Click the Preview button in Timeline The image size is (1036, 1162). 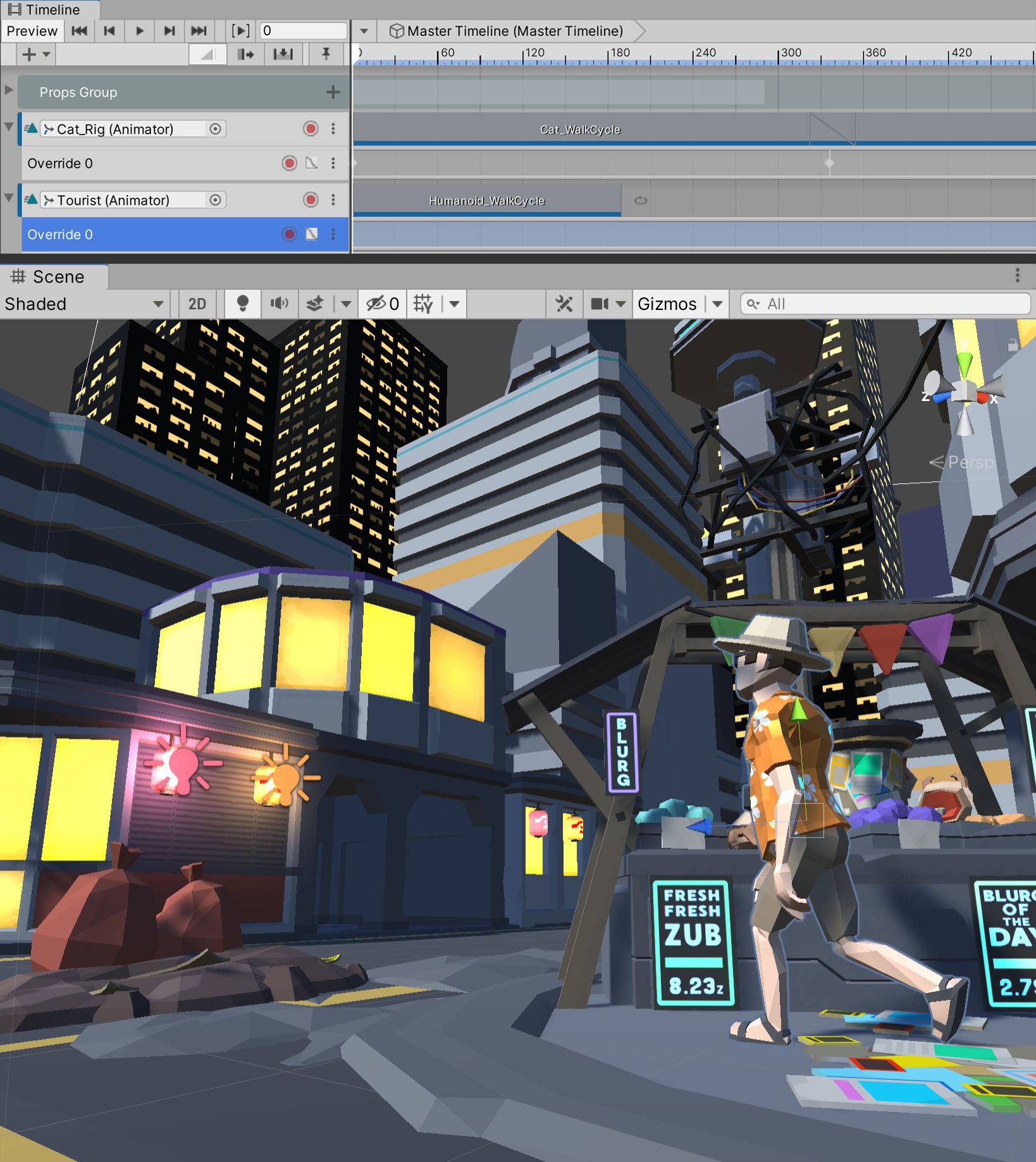(x=32, y=31)
